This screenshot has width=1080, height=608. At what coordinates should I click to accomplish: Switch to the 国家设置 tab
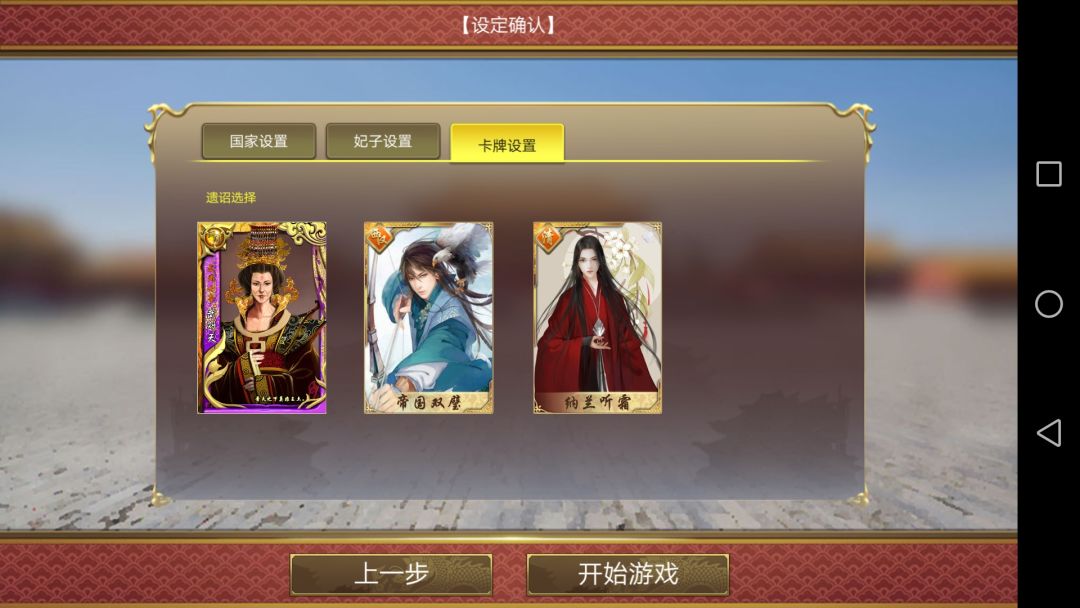pos(259,141)
